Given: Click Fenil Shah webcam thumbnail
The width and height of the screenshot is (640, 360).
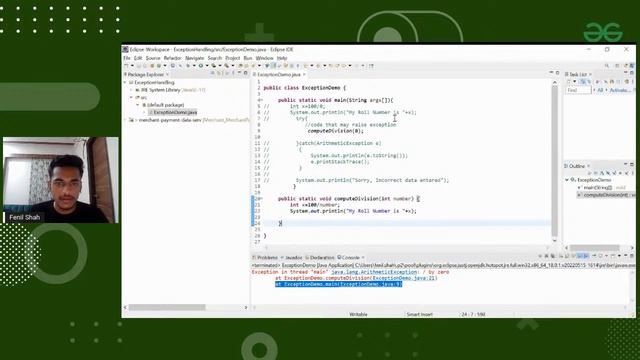Looking at the screenshot, I should tap(61, 180).
